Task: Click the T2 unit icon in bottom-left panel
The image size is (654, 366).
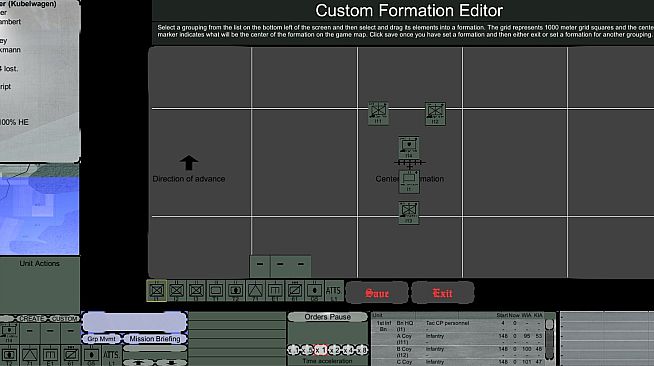Action: coord(9,355)
